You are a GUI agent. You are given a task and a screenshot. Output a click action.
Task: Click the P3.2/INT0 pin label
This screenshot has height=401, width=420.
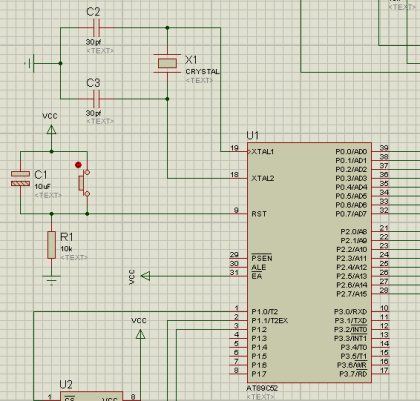[x=351, y=329]
